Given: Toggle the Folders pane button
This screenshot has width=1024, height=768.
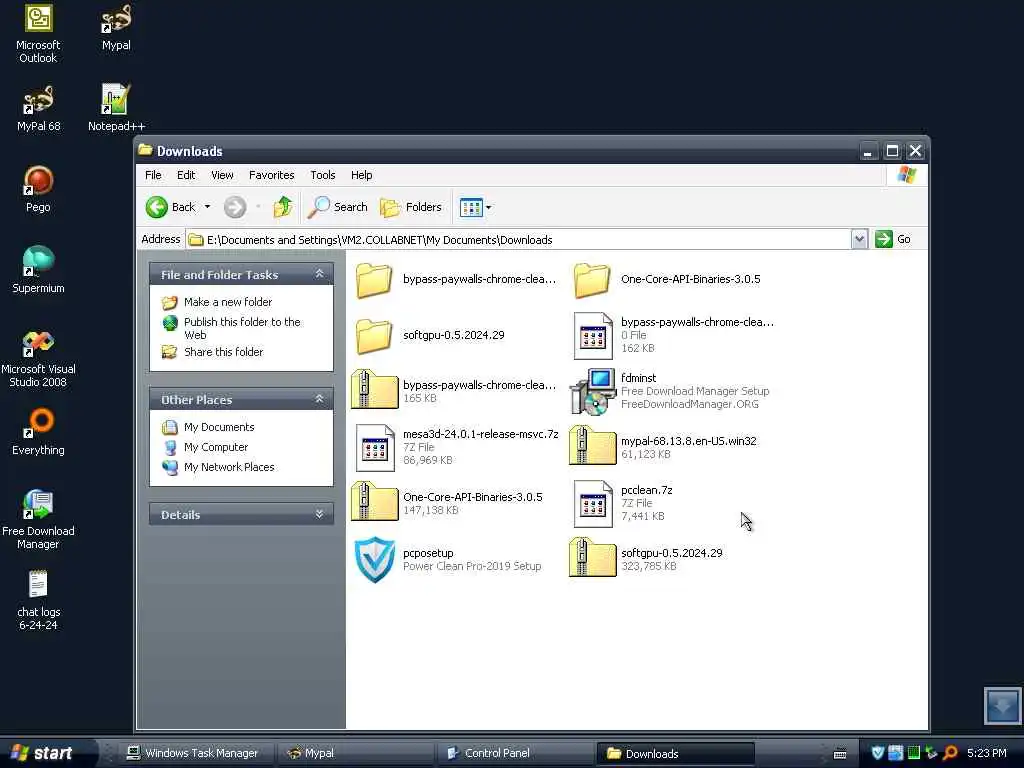Looking at the screenshot, I should click(x=411, y=207).
